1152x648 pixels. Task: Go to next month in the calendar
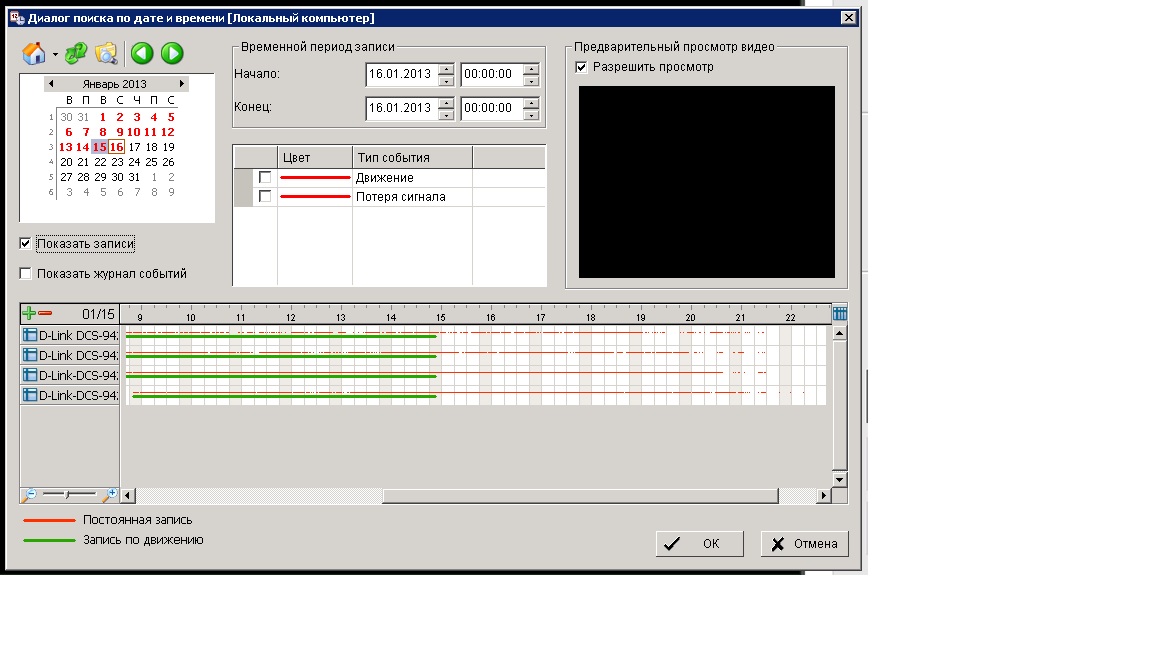(181, 84)
